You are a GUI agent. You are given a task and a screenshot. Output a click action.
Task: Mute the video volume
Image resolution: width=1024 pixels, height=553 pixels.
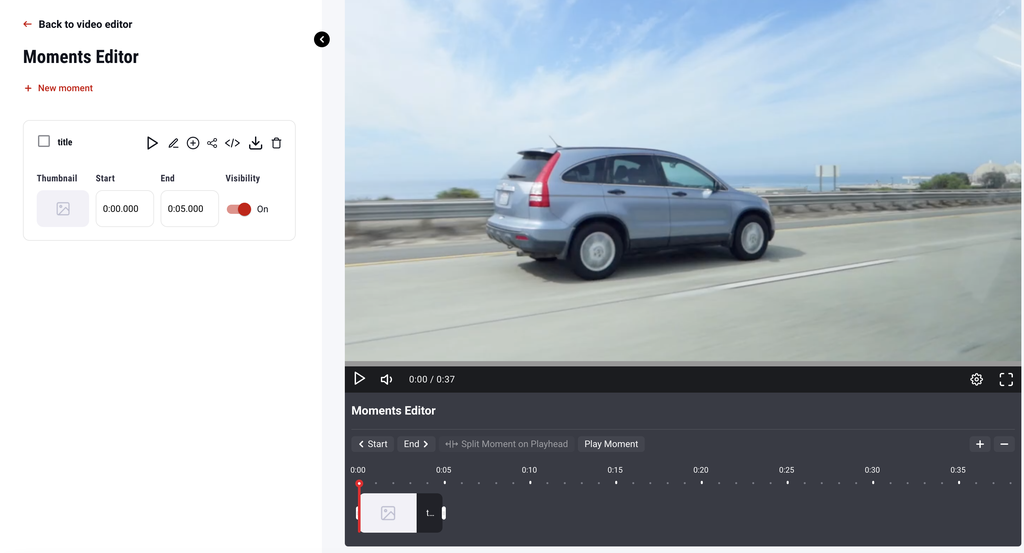click(386, 379)
